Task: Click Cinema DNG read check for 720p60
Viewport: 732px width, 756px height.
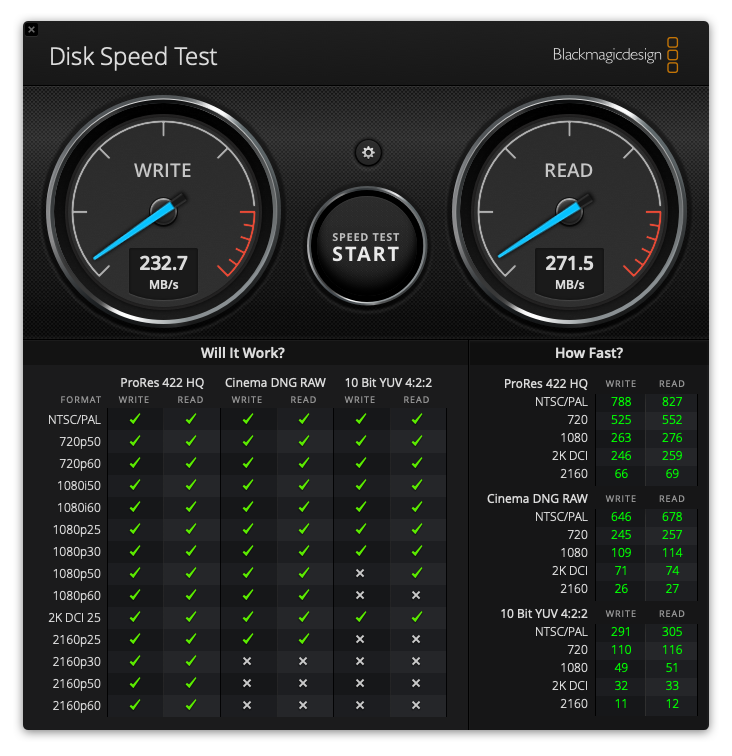Action: (x=304, y=463)
